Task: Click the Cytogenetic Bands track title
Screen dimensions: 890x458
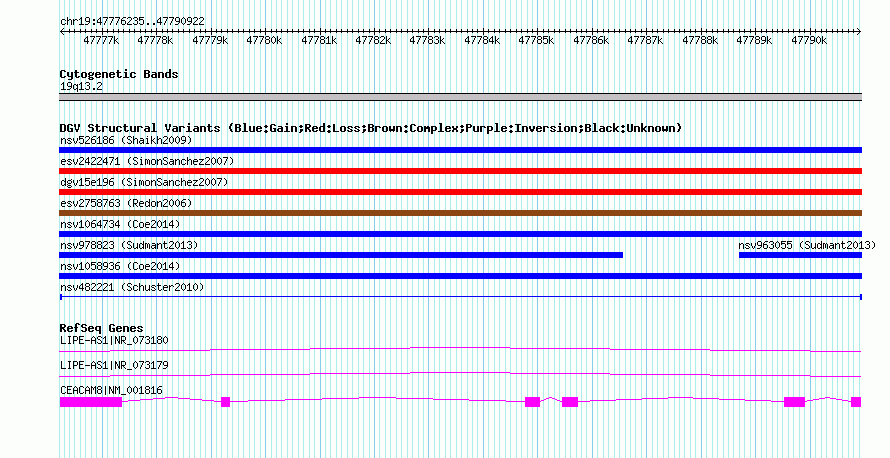Action: (119, 74)
